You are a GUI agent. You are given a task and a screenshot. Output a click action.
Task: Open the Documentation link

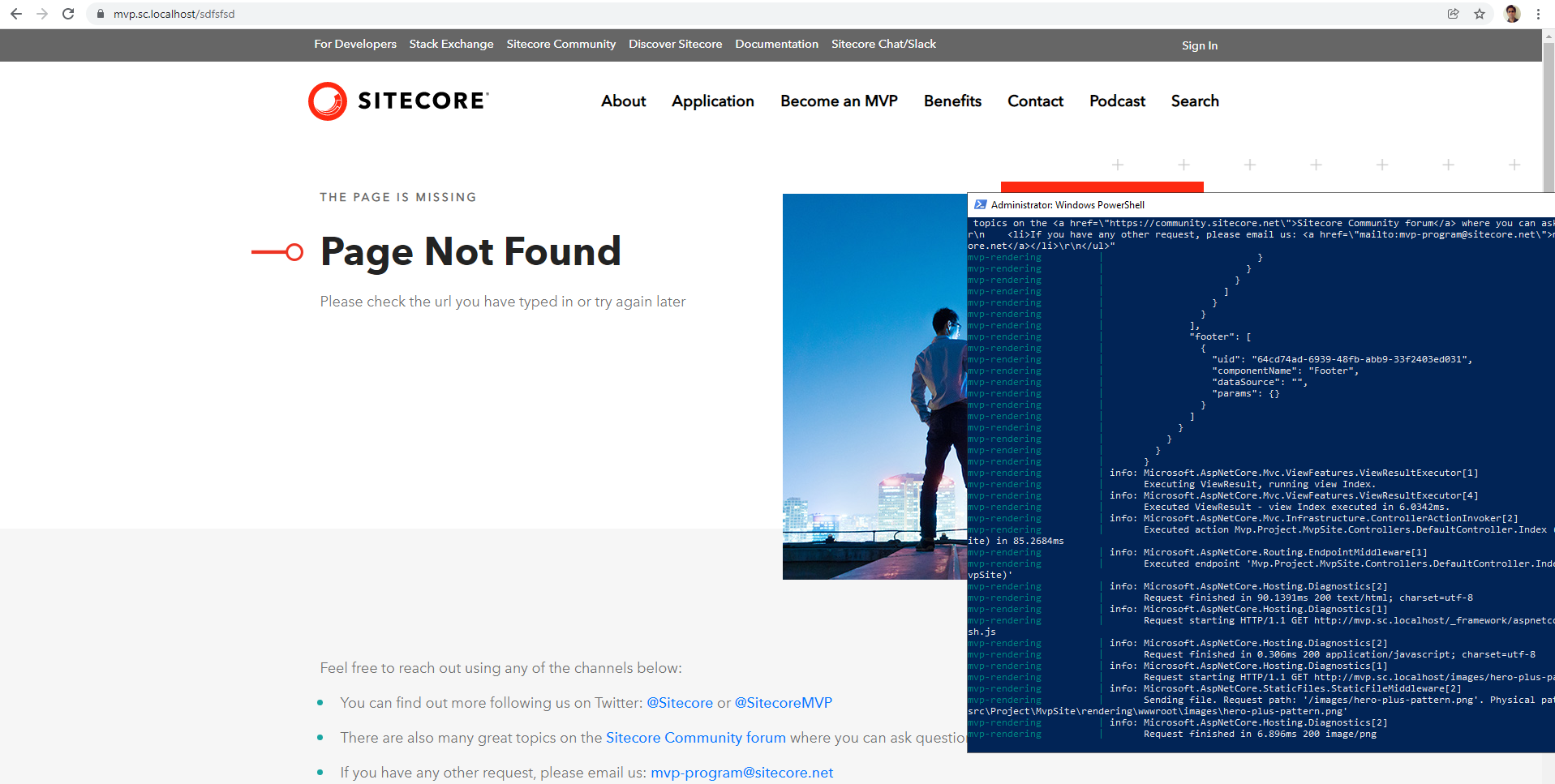[776, 44]
